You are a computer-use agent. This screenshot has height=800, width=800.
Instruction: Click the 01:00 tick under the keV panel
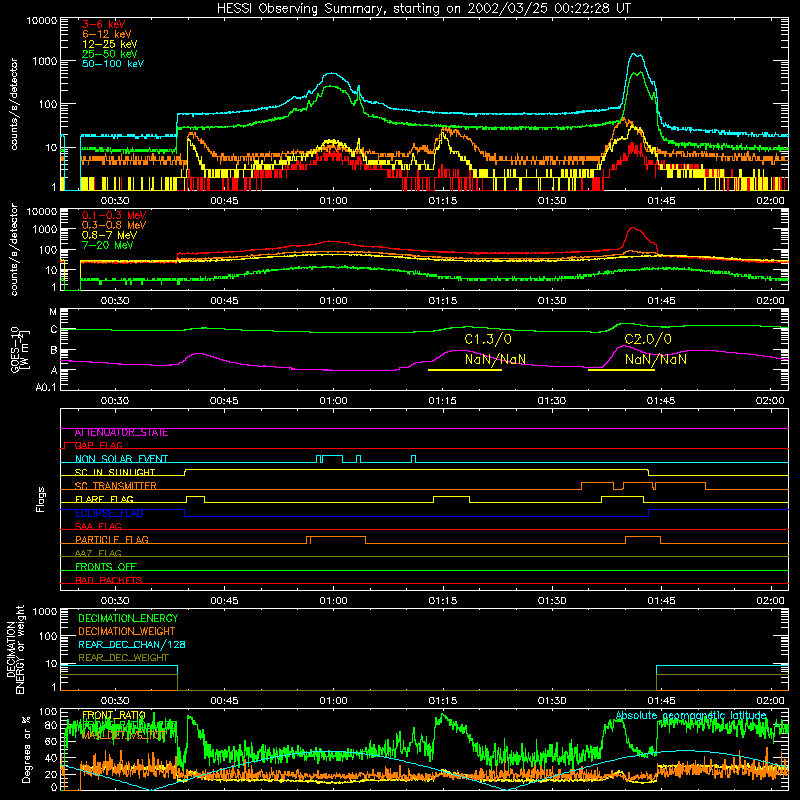pyautogui.click(x=333, y=201)
